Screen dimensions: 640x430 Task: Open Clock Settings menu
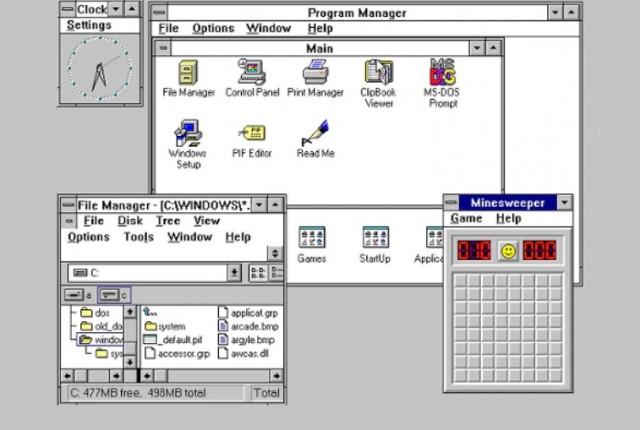89,25
